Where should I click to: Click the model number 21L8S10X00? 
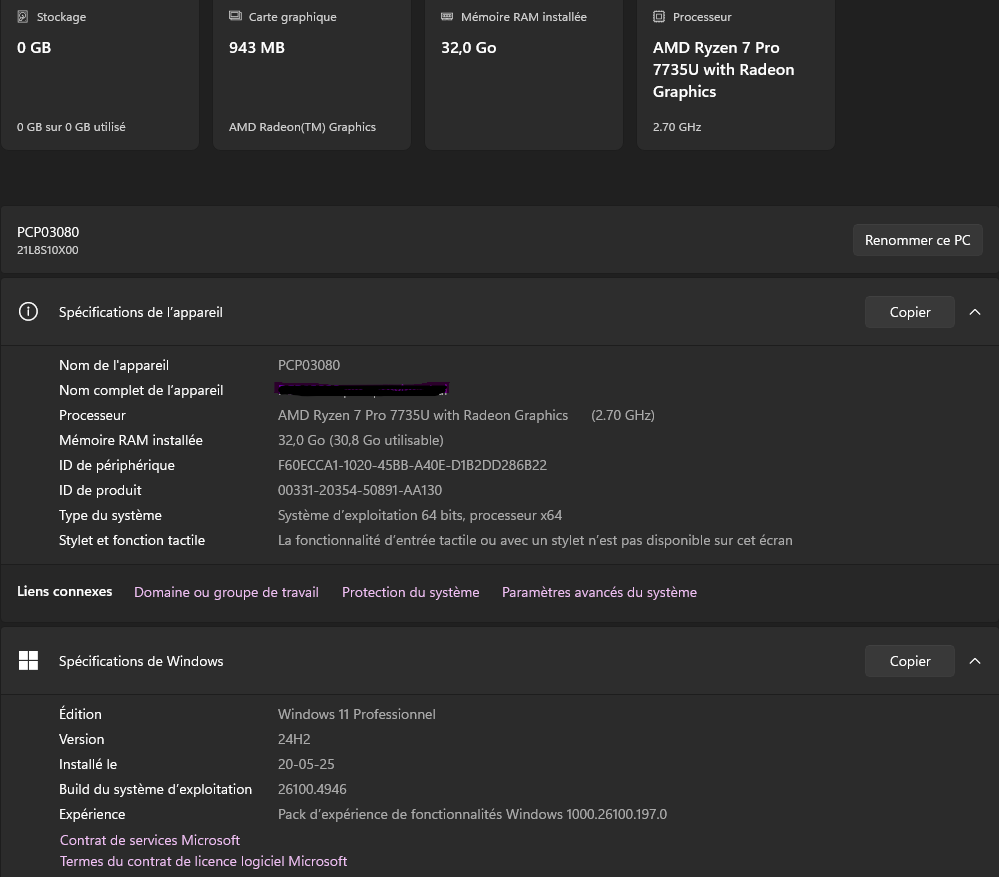click(48, 250)
